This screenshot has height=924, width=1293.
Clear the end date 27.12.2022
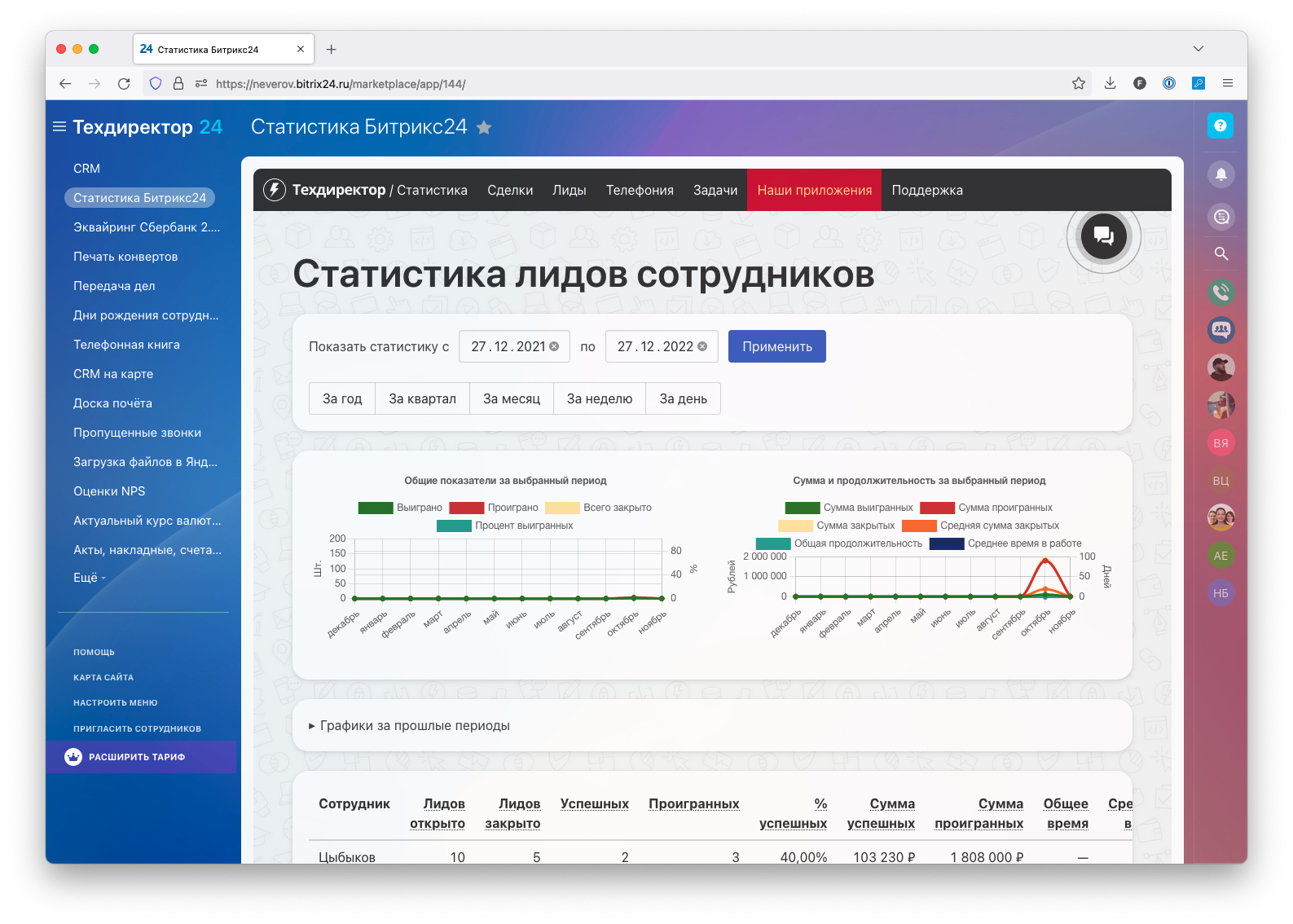[x=702, y=346]
